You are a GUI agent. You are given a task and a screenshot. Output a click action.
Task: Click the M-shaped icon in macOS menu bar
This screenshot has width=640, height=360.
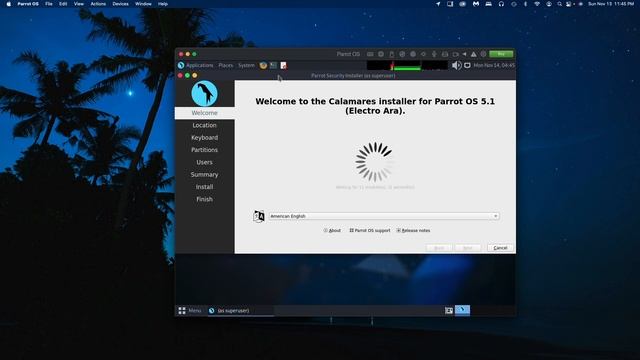[476, 4]
